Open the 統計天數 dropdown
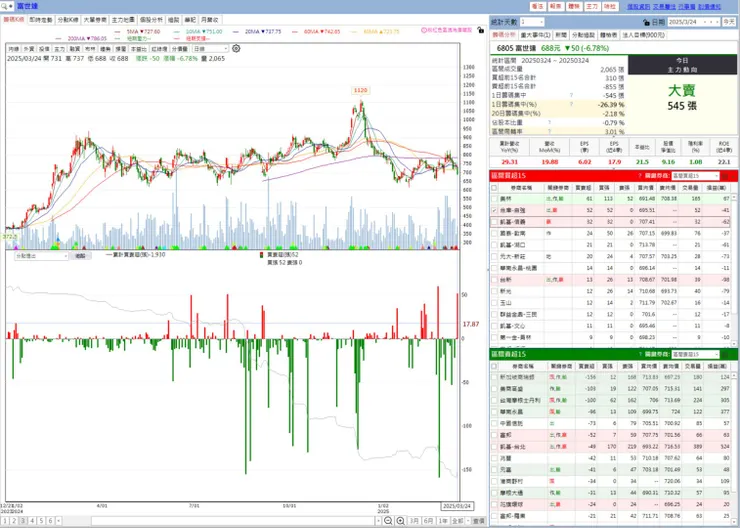The height and width of the screenshot is (528, 740). pyautogui.click(x=532, y=22)
